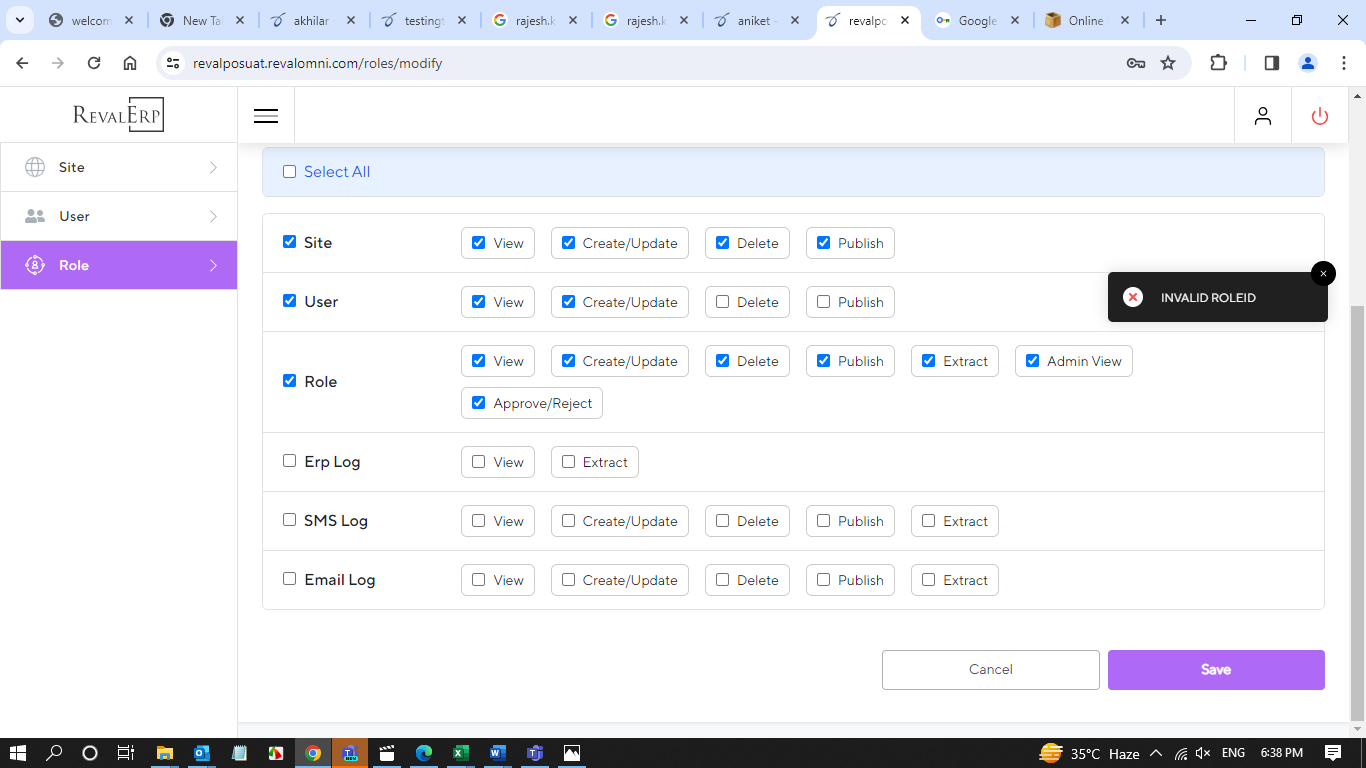The image size is (1366, 768).
Task: Enable the Erp Log module checkbox
Action: pyautogui.click(x=290, y=461)
